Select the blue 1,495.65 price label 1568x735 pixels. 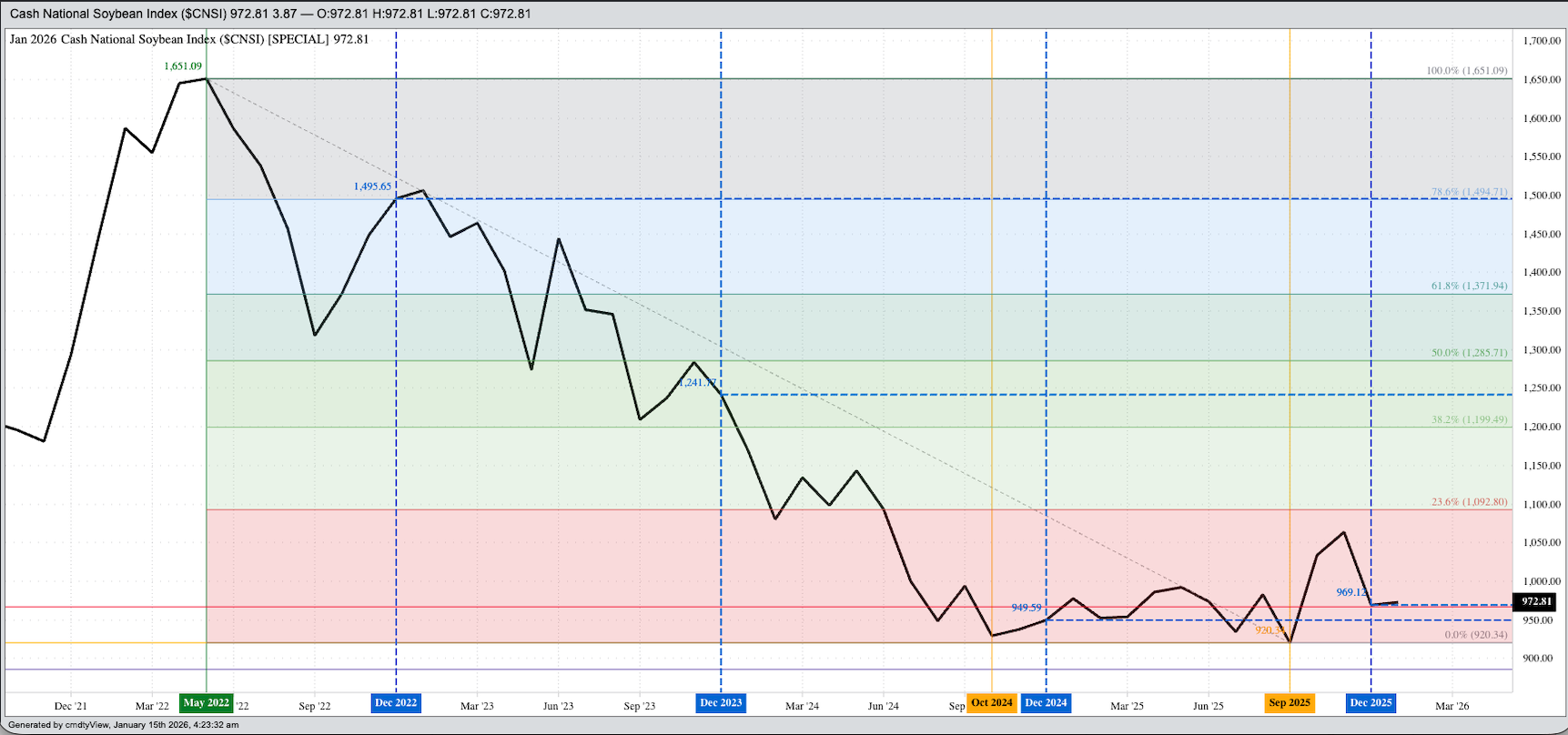click(372, 186)
